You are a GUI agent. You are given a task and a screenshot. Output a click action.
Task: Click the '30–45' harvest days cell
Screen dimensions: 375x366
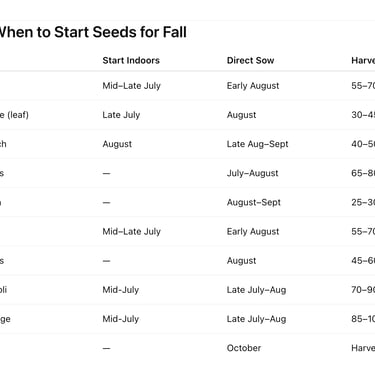pyautogui.click(x=363, y=115)
